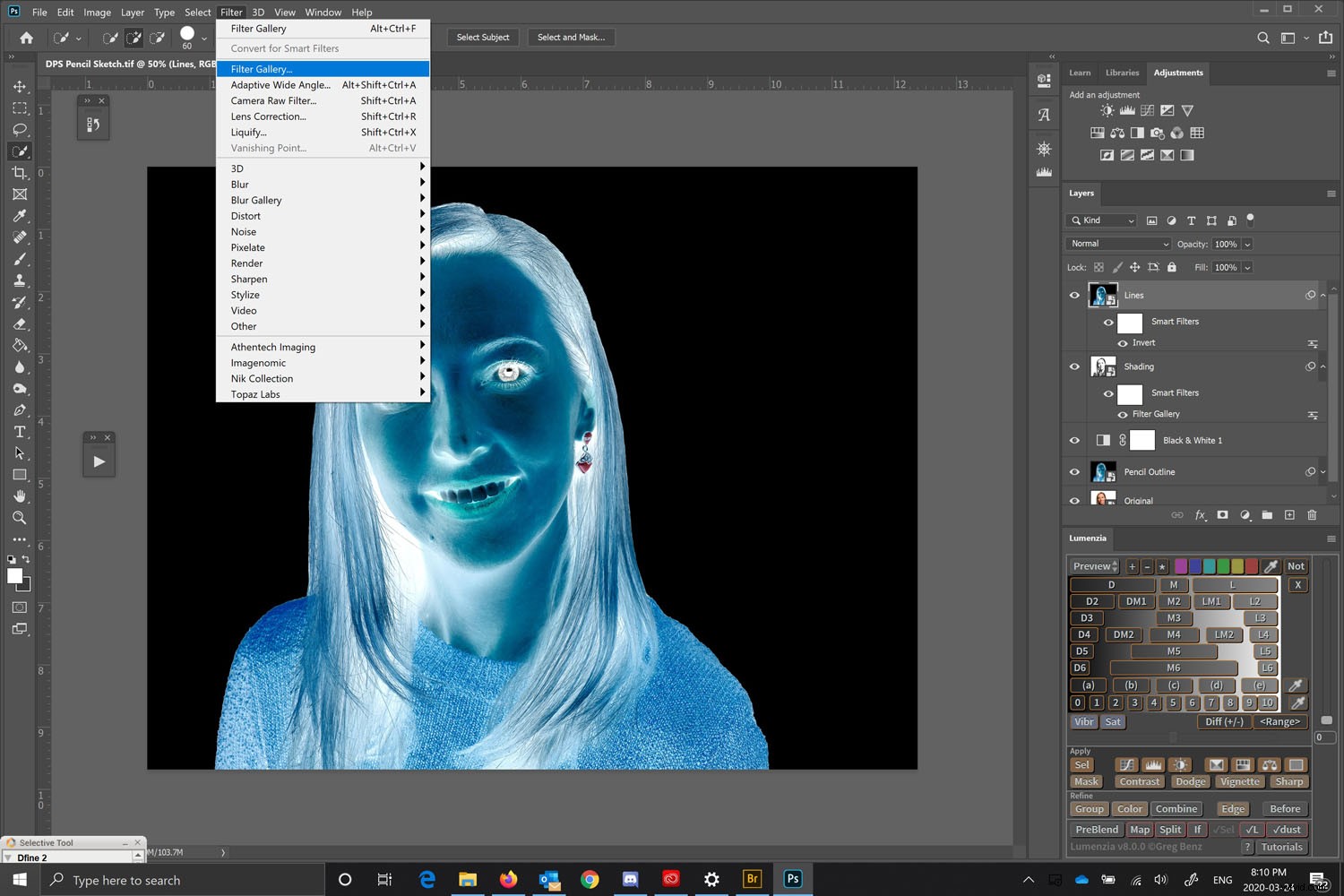Click the Select Subject button
The height and width of the screenshot is (896, 1344).
(482, 37)
